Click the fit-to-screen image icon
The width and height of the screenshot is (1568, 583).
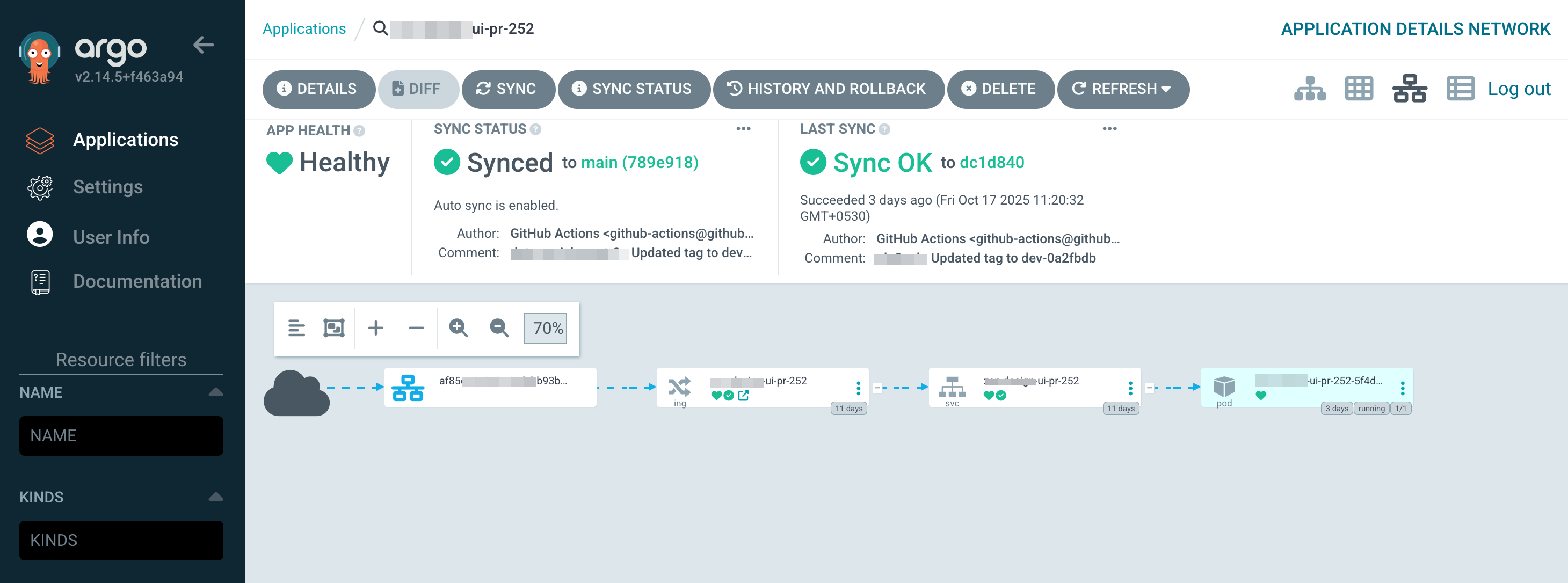(333, 328)
